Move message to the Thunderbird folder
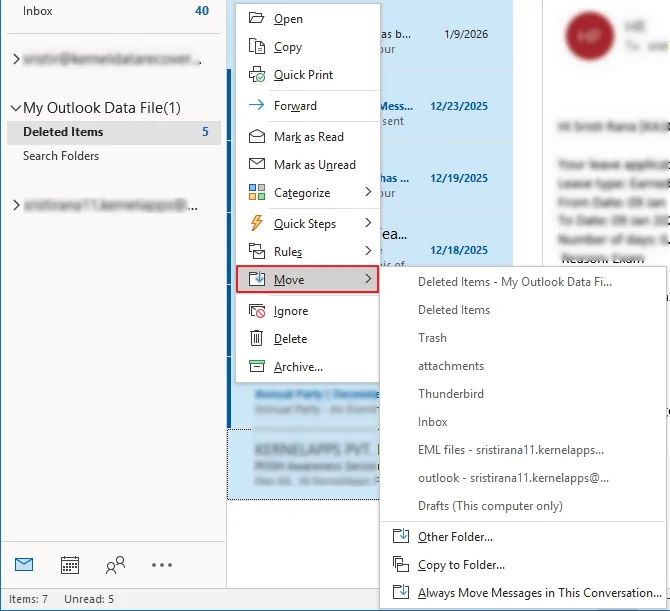 [x=450, y=394]
